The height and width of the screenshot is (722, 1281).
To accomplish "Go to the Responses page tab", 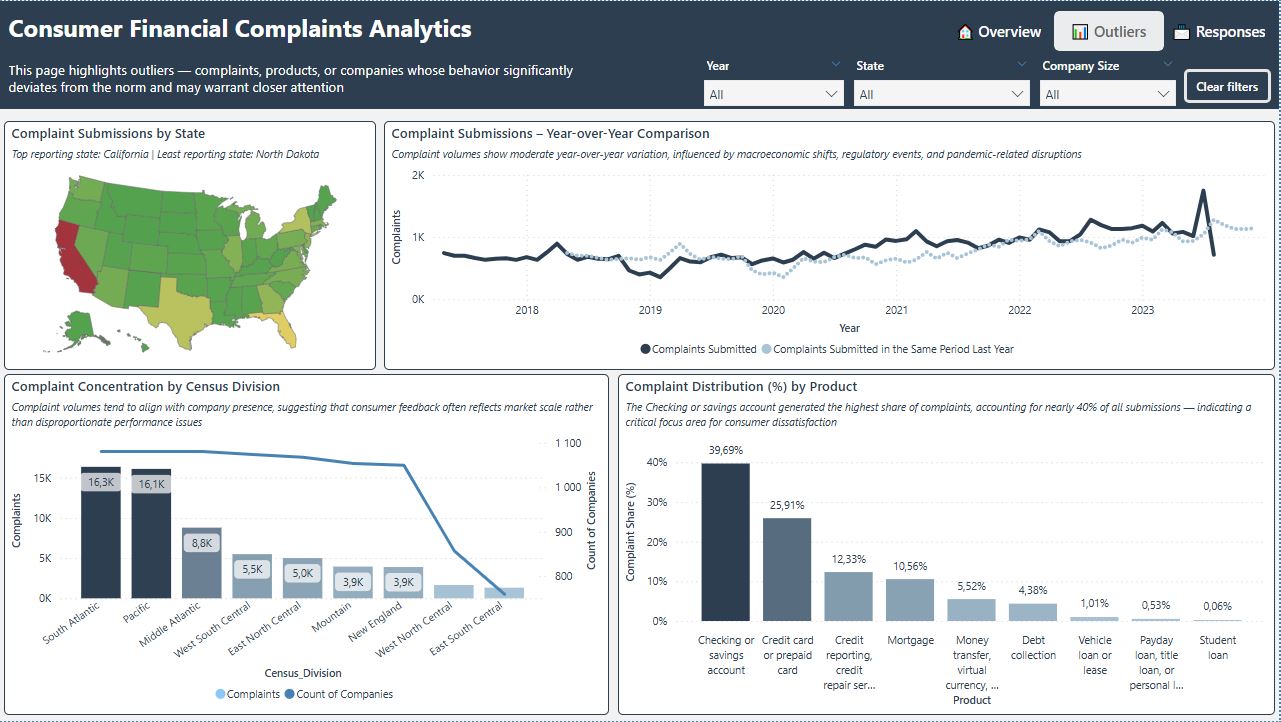I will (x=1220, y=32).
